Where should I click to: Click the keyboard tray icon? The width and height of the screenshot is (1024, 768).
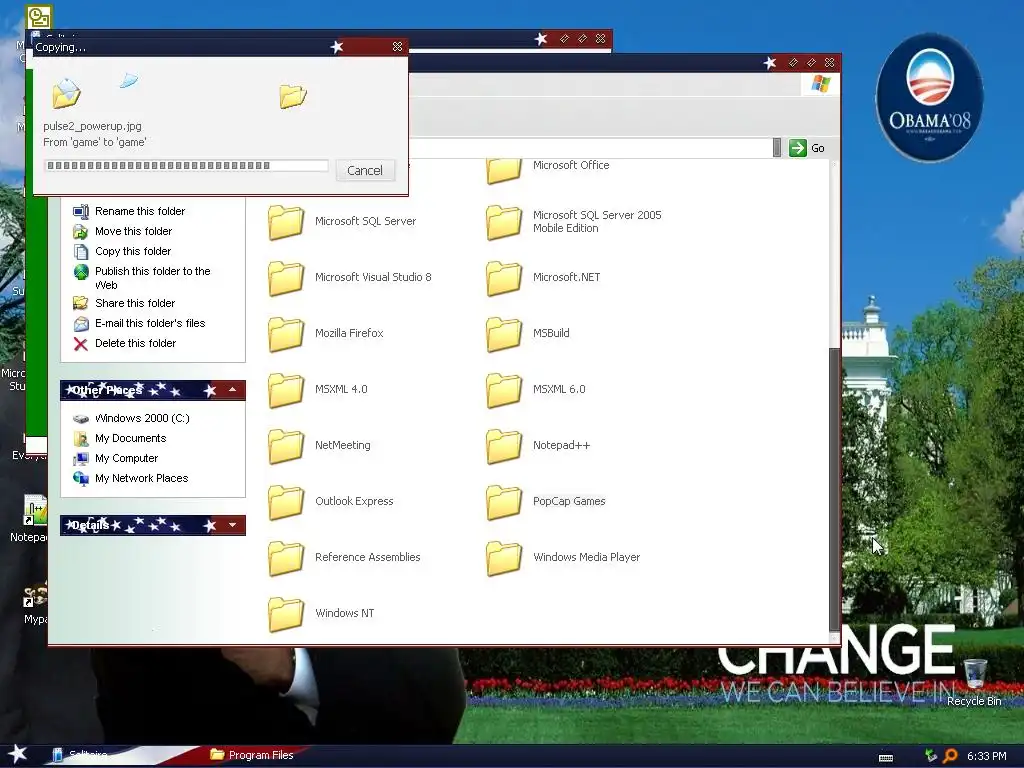pyautogui.click(x=886, y=758)
